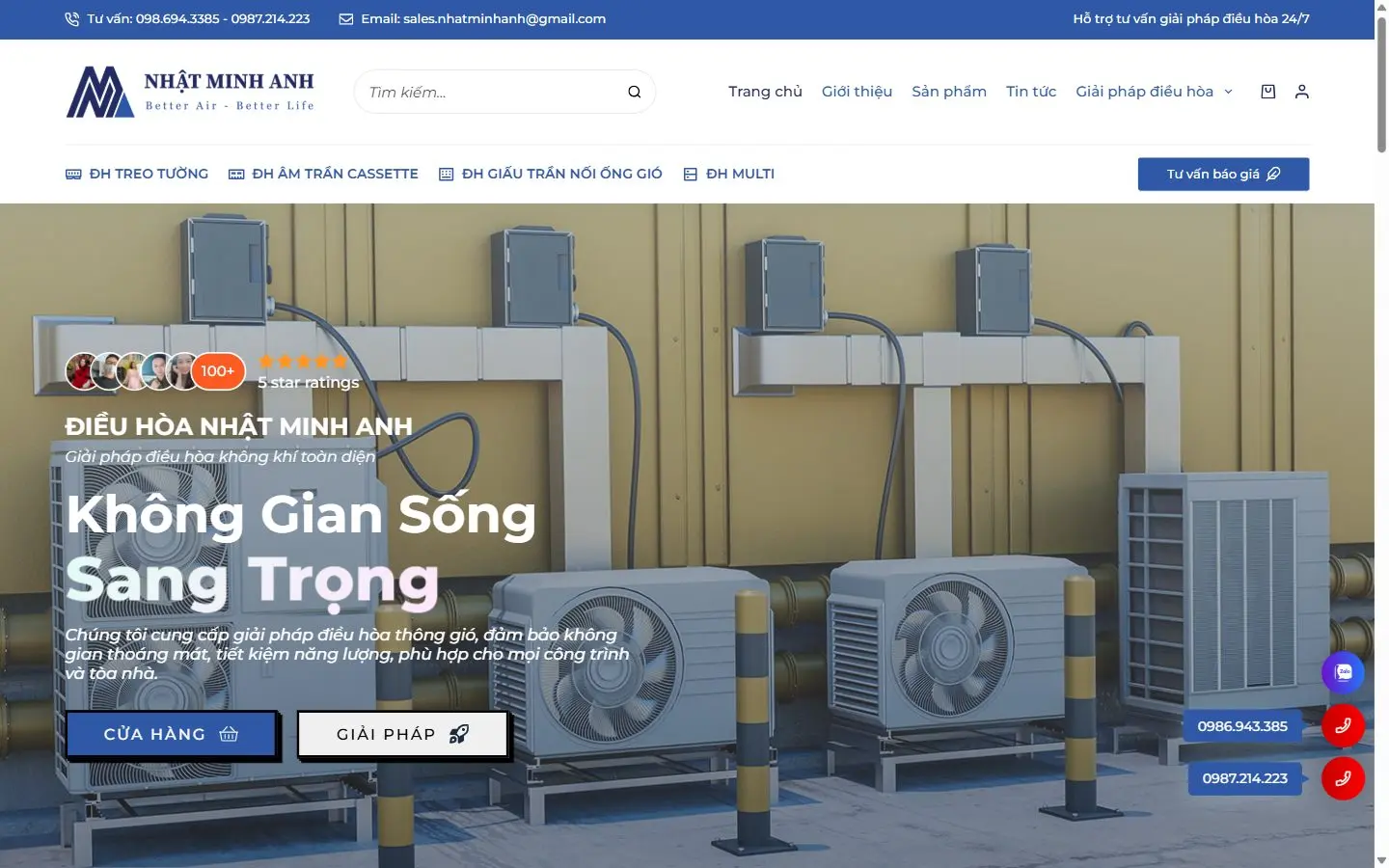Click the page vertical scrollbar thumb
Screen dimensions: 1389x868
tap(1381, 85)
